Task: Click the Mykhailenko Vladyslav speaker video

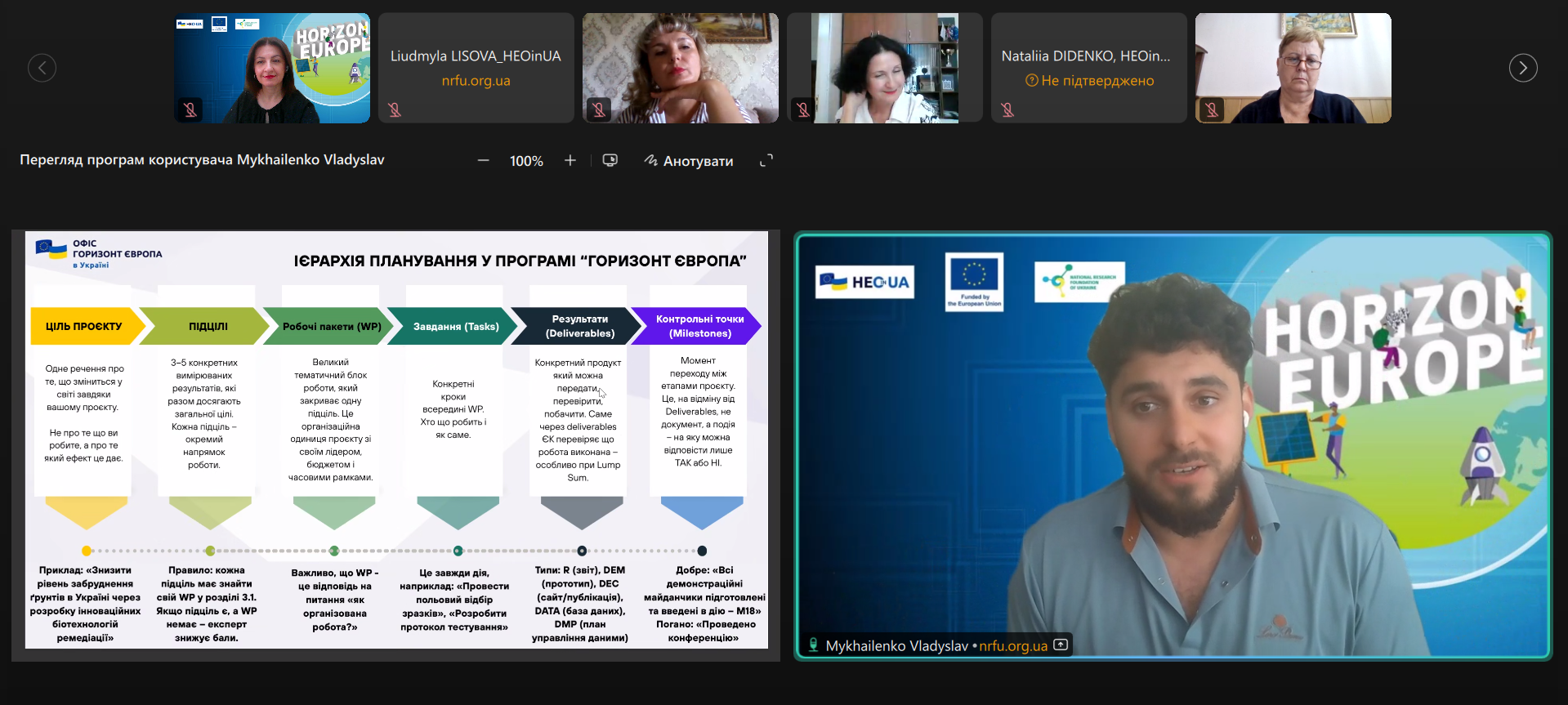Action: [1173, 446]
